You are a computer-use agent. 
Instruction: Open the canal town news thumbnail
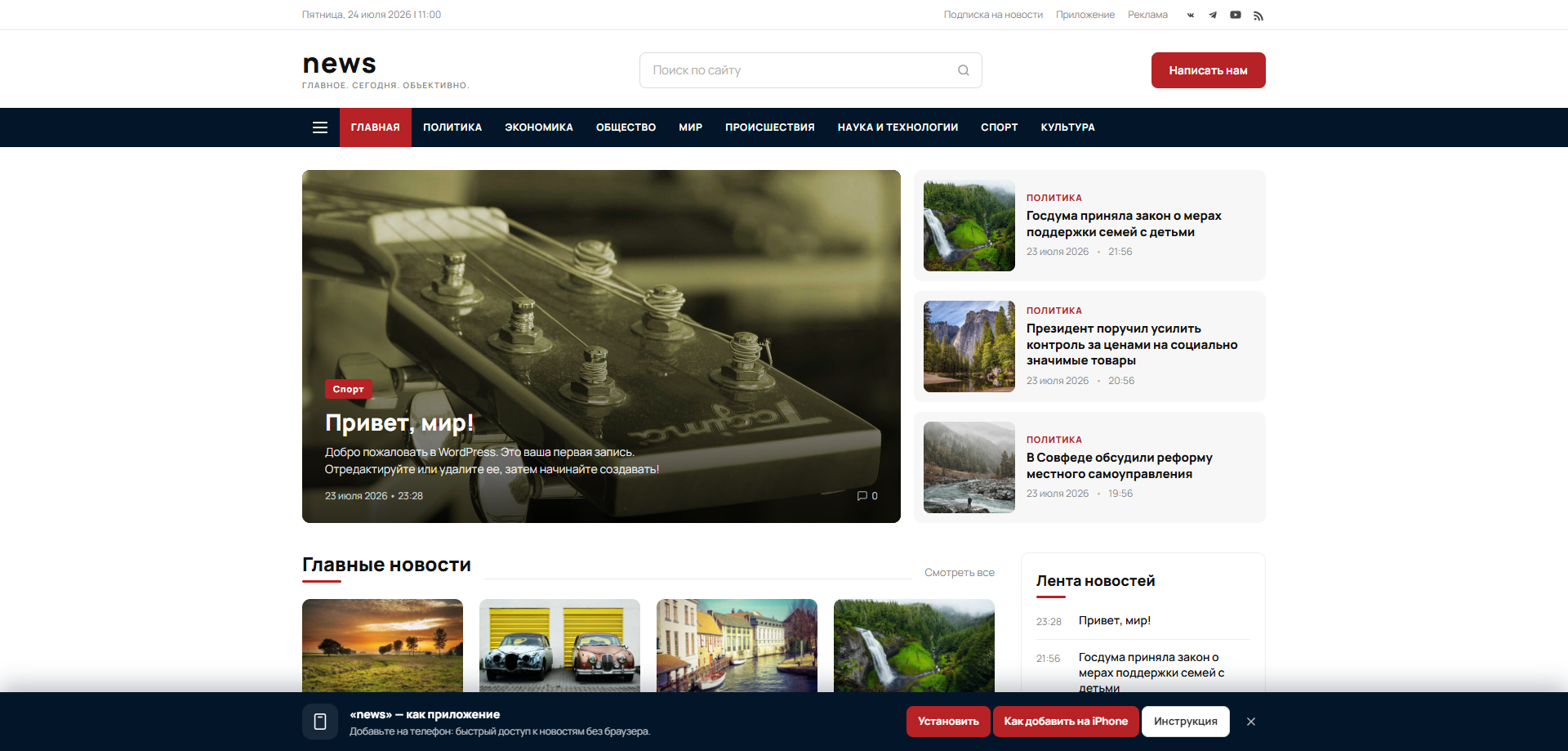(737, 646)
